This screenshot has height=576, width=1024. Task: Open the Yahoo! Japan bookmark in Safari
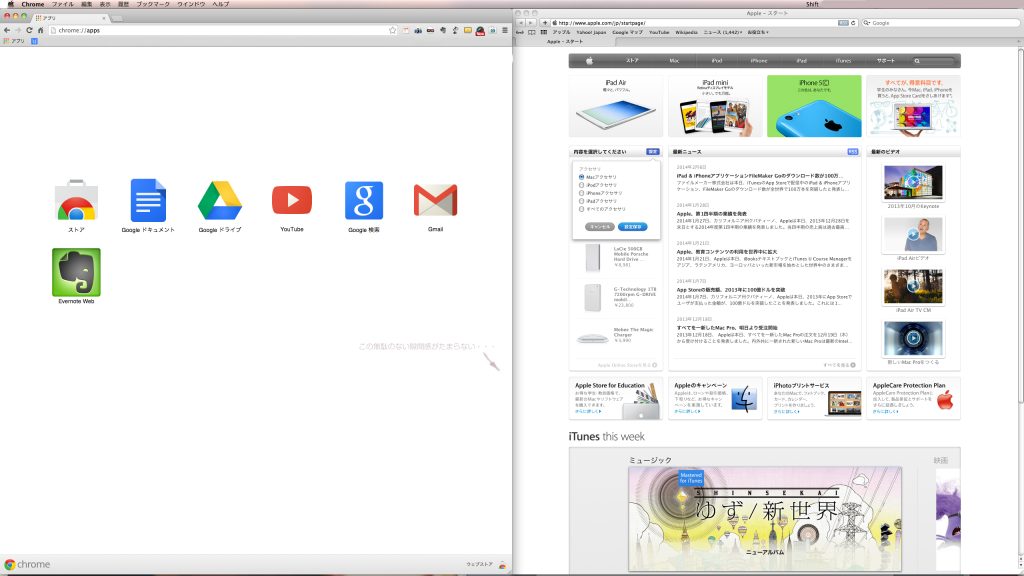(591, 32)
